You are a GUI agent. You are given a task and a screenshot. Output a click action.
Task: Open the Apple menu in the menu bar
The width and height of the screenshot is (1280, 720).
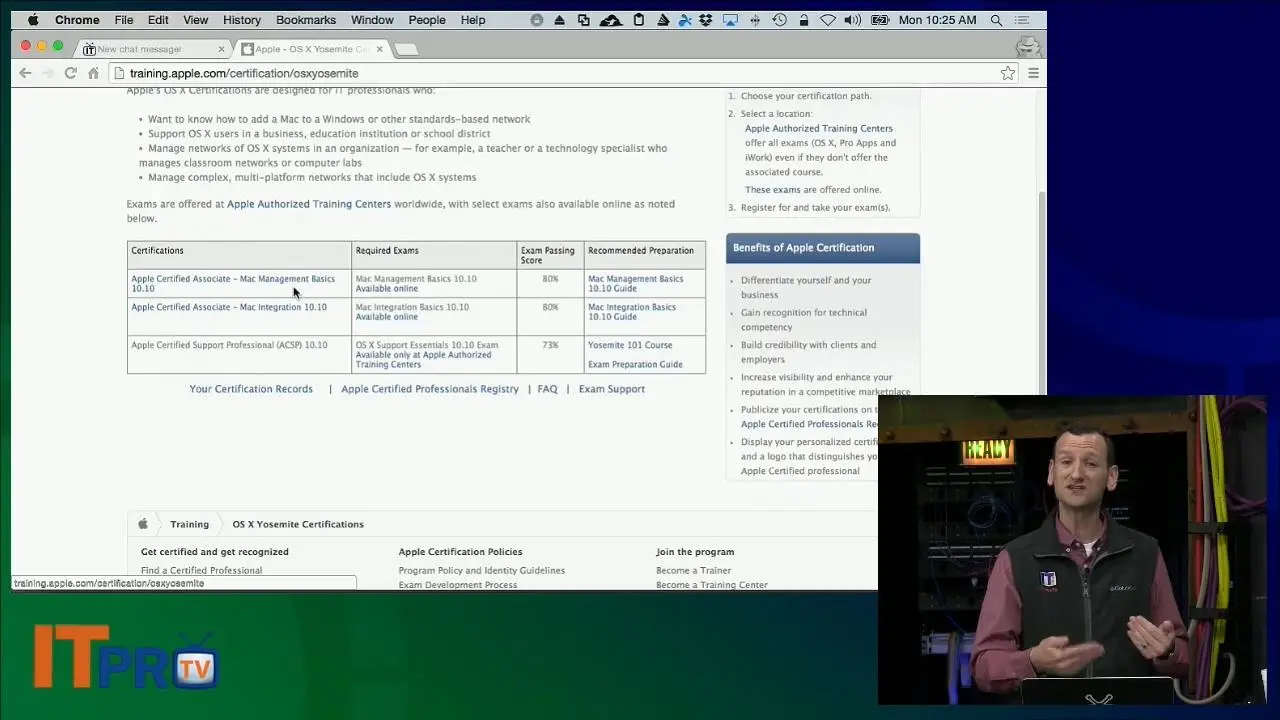[33, 20]
